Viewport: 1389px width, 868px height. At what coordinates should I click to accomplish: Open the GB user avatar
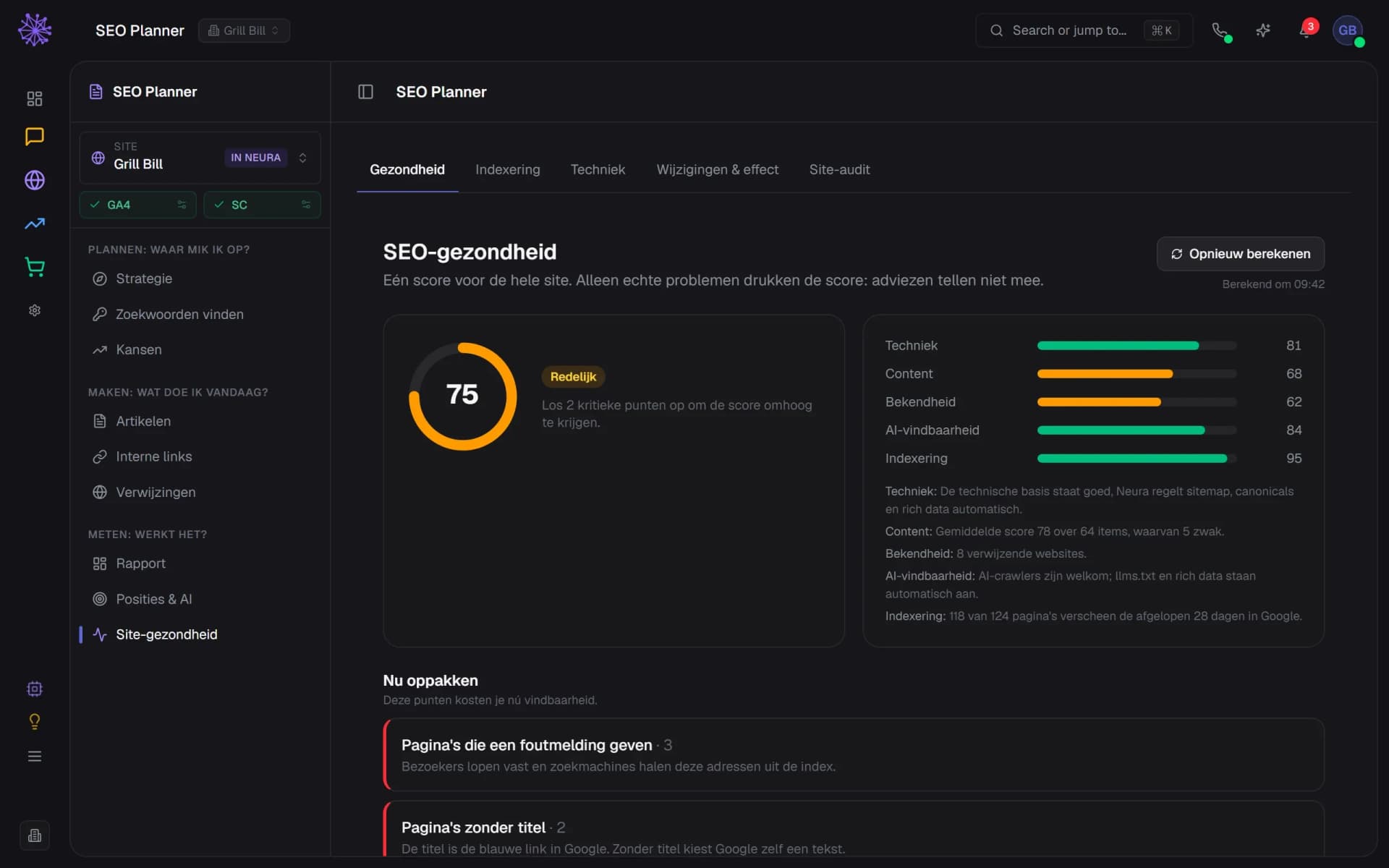(x=1348, y=30)
